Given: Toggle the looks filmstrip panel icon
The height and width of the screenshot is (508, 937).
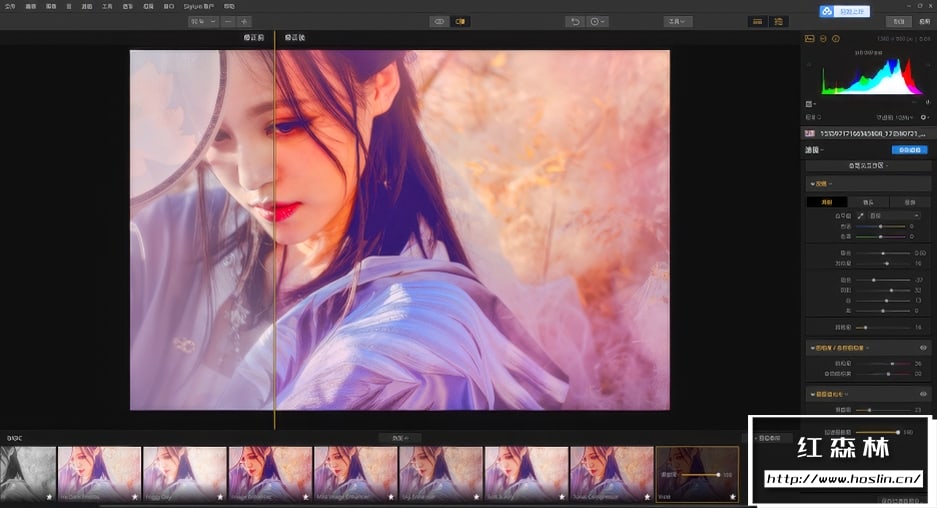Looking at the screenshot, I should [x=758, y=22].
